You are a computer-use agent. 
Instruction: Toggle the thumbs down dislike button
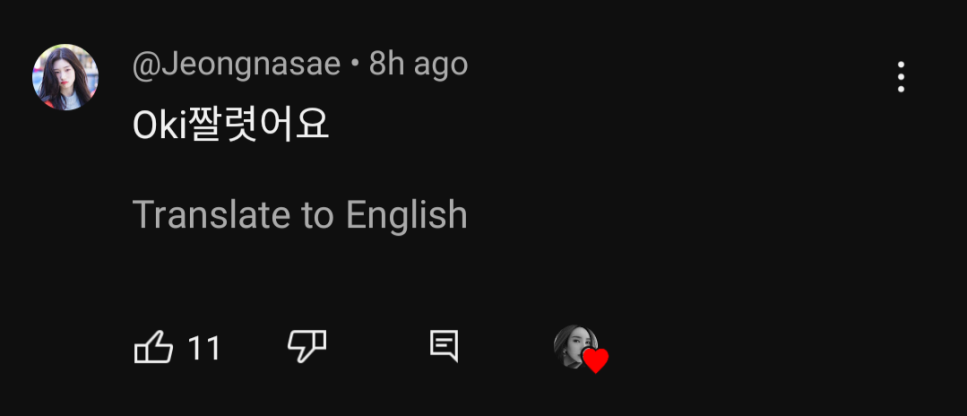pyautogui.click(x=306, y=347)
